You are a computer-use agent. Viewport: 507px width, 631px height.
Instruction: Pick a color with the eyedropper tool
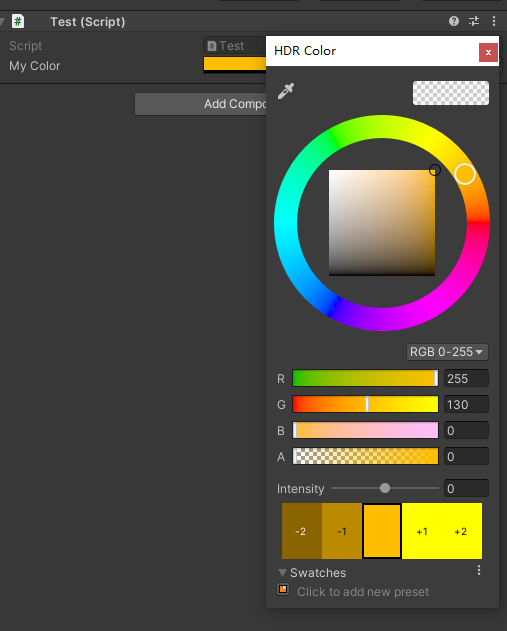point(286,91)
